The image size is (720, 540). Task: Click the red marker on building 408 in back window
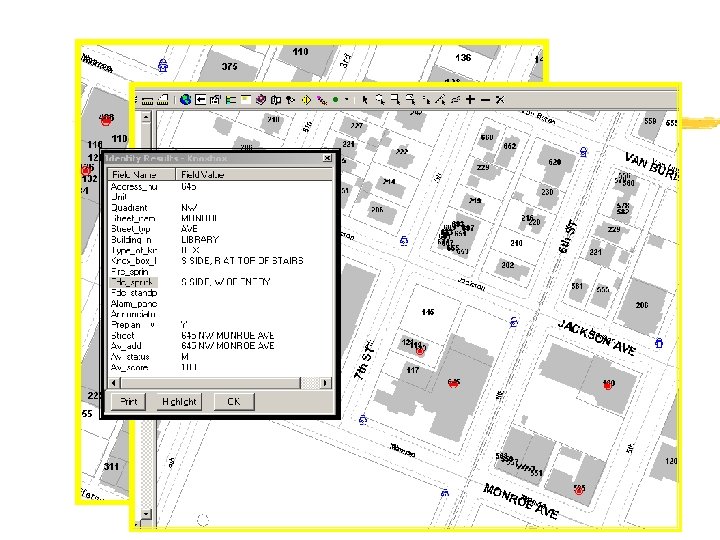tap(106, 120)
